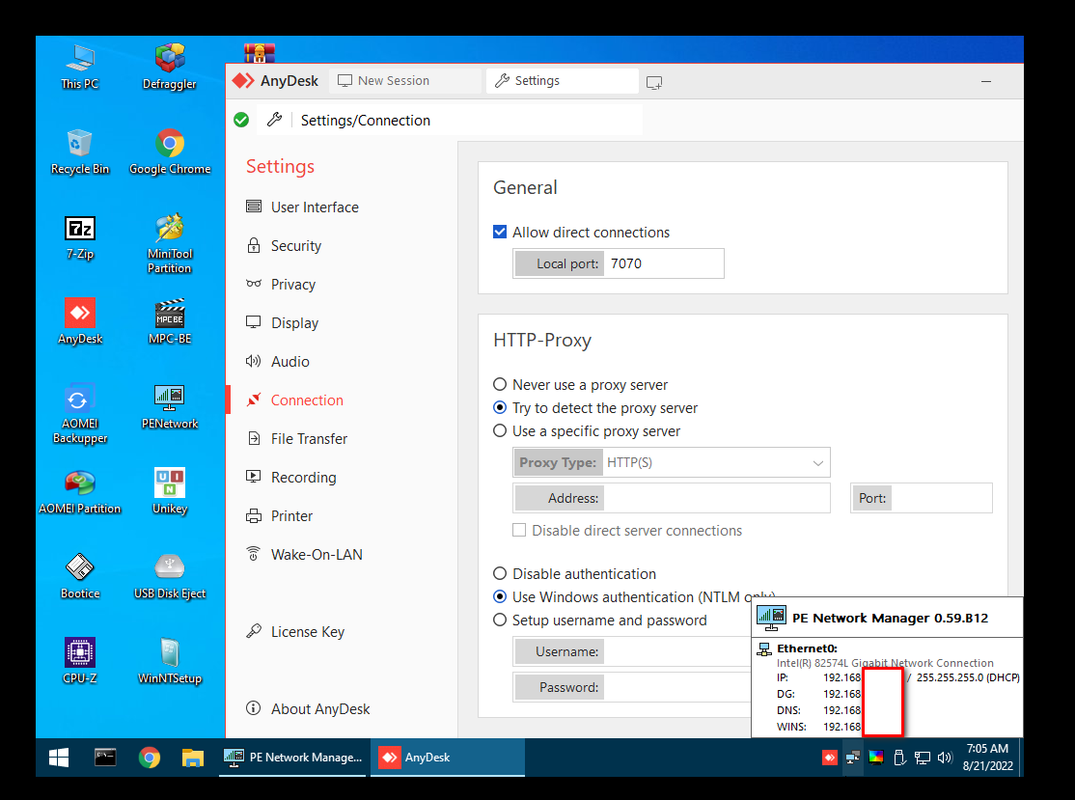Click AnyDesk taskbar button
The height and width of the screenshot is (800, 1075).
[447, 757]
